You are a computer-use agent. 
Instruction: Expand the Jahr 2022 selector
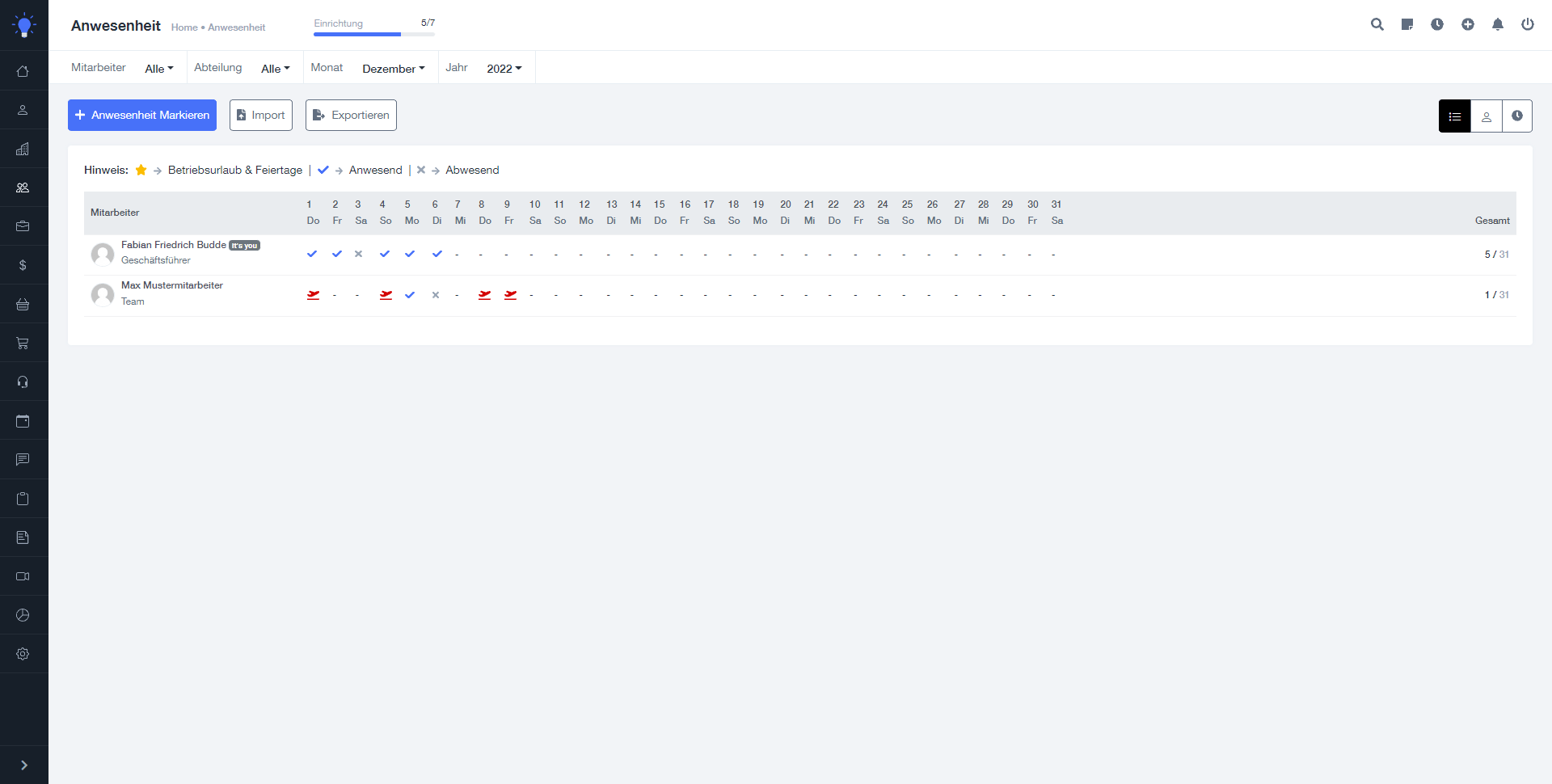click(x=503, y=68)
